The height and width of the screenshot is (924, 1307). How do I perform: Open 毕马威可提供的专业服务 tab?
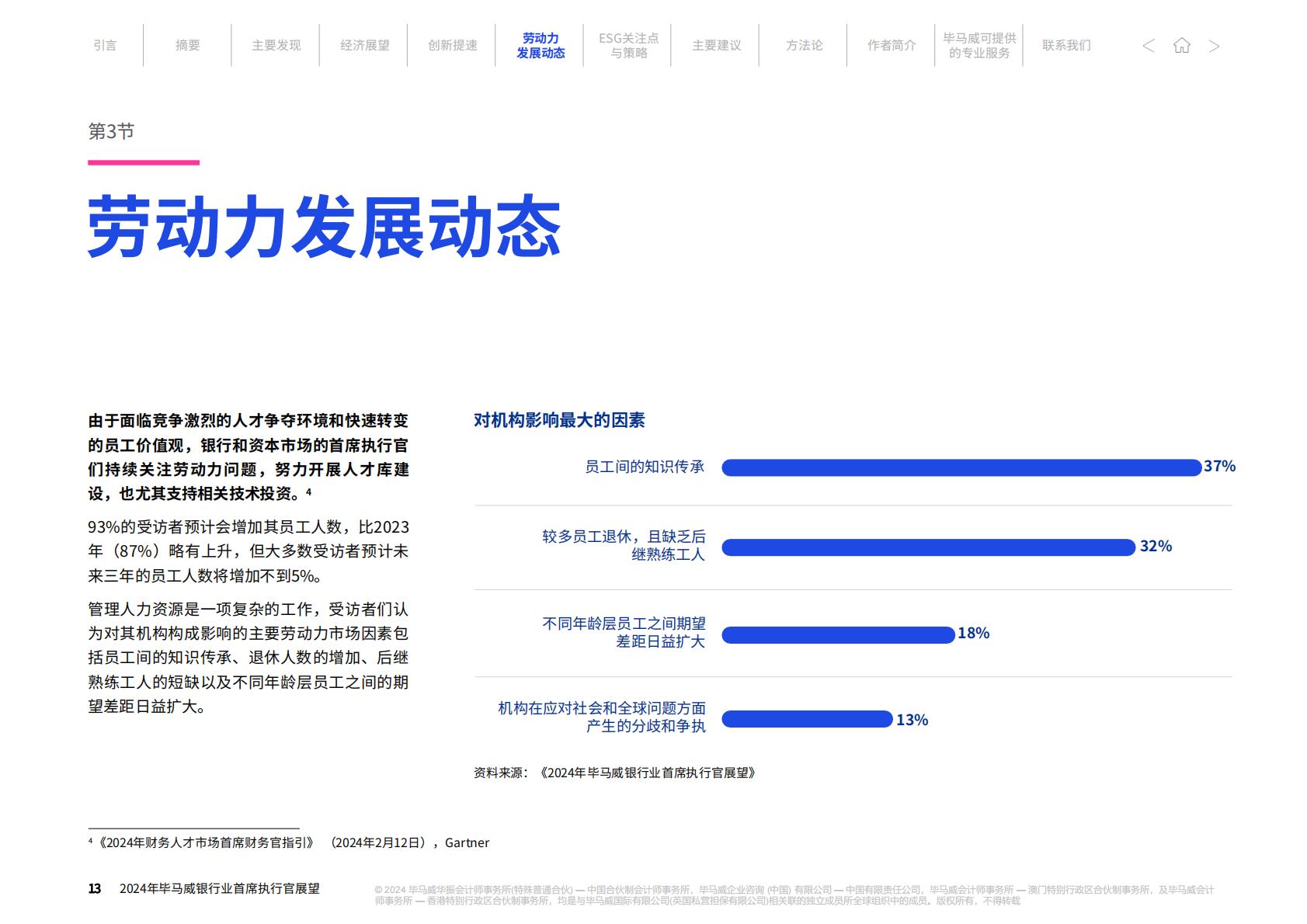point(979,46)
